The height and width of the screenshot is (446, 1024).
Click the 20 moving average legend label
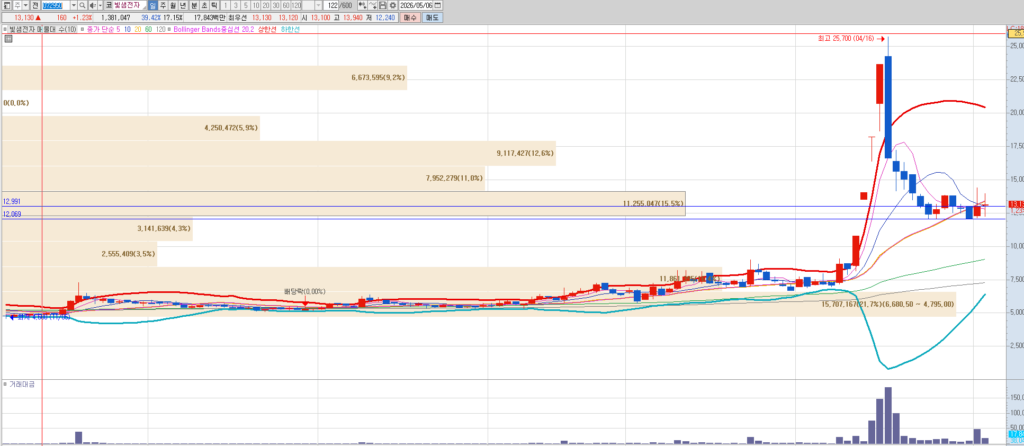(x=138, y=29)
